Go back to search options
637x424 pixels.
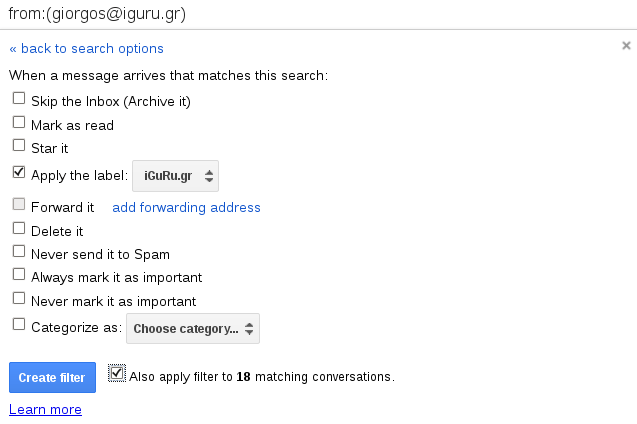click(87, 48)
